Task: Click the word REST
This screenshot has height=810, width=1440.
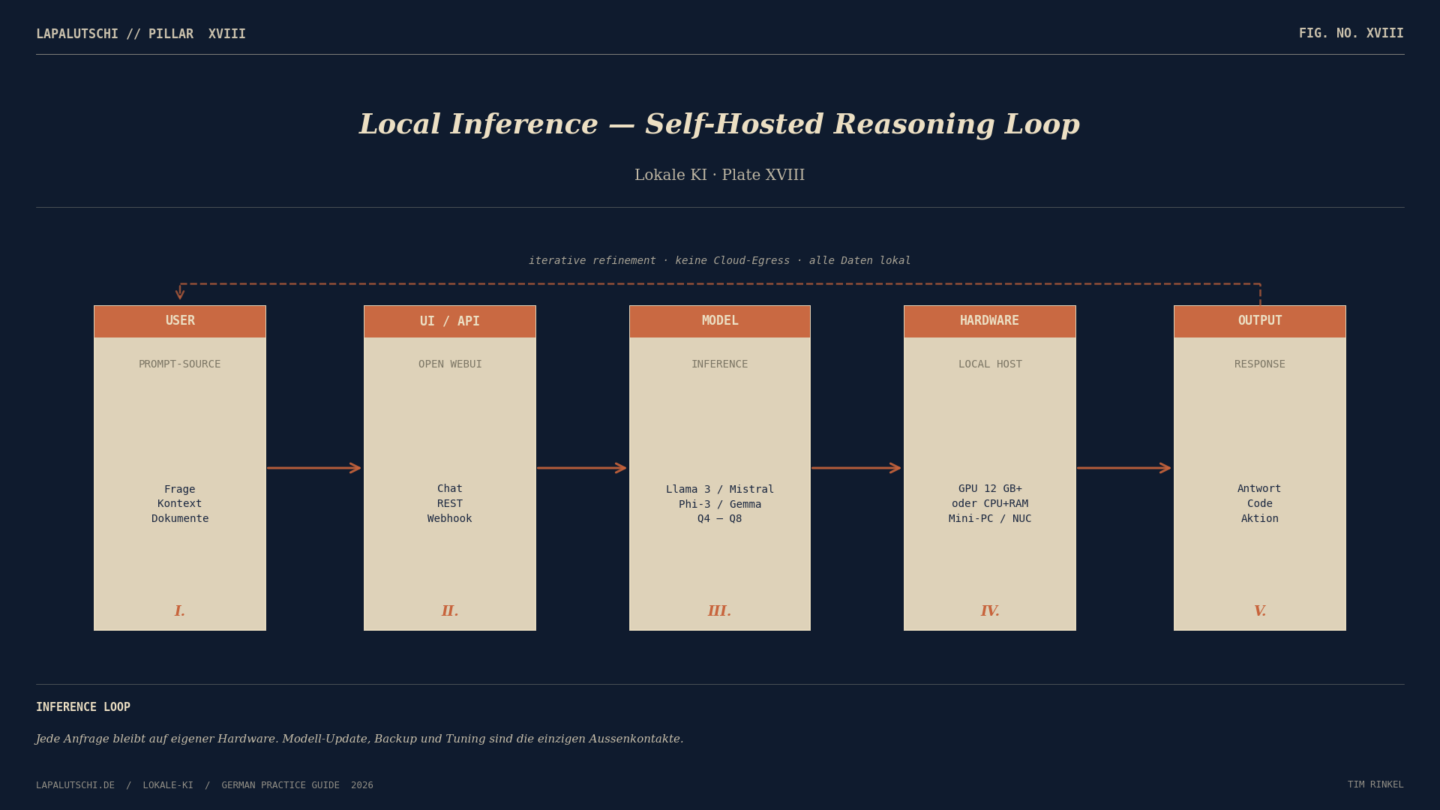Action: click(x=450, y=504)
